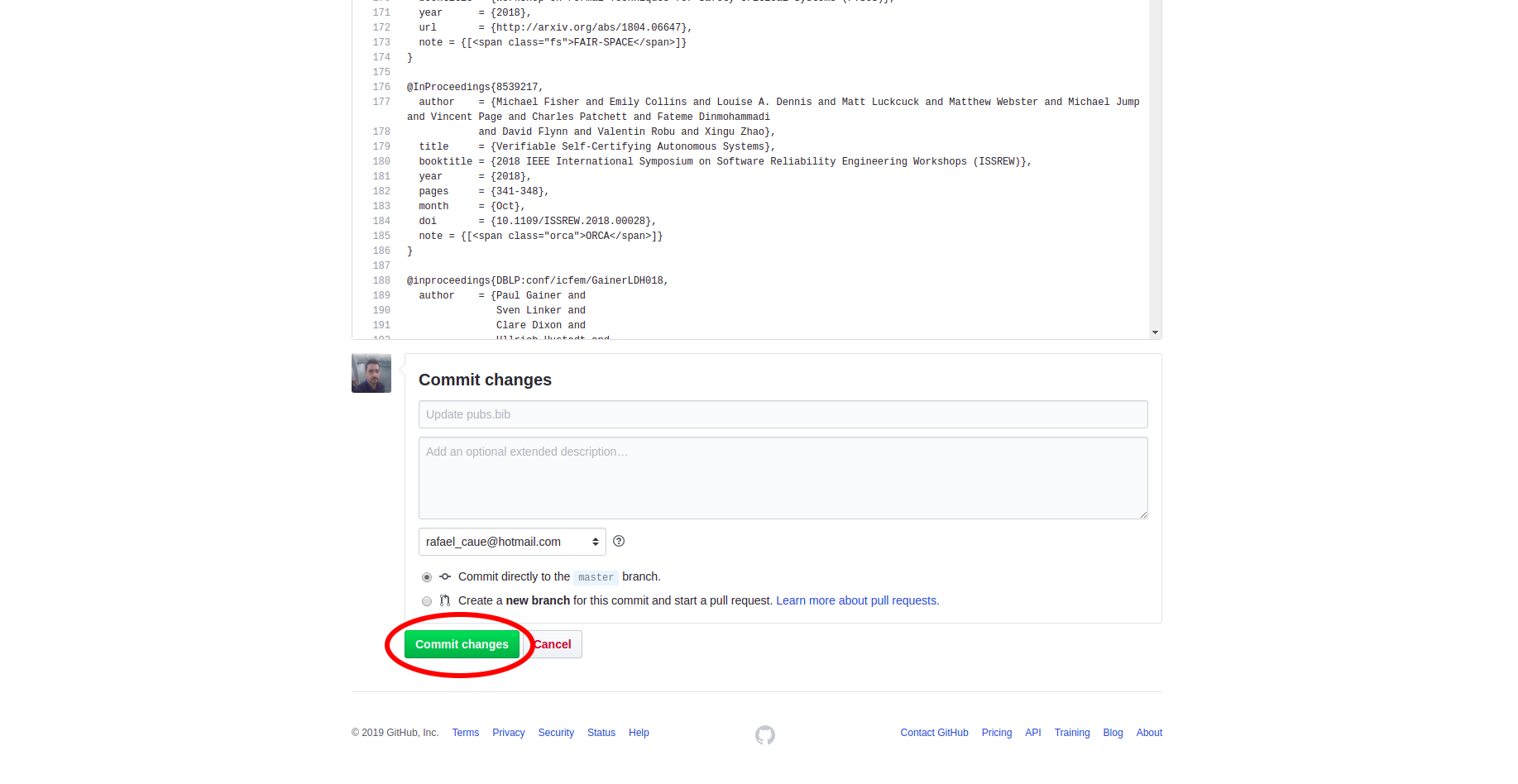Go to the Privacy footer link
Screen dimensions: 1518x784
pos(508,733)
